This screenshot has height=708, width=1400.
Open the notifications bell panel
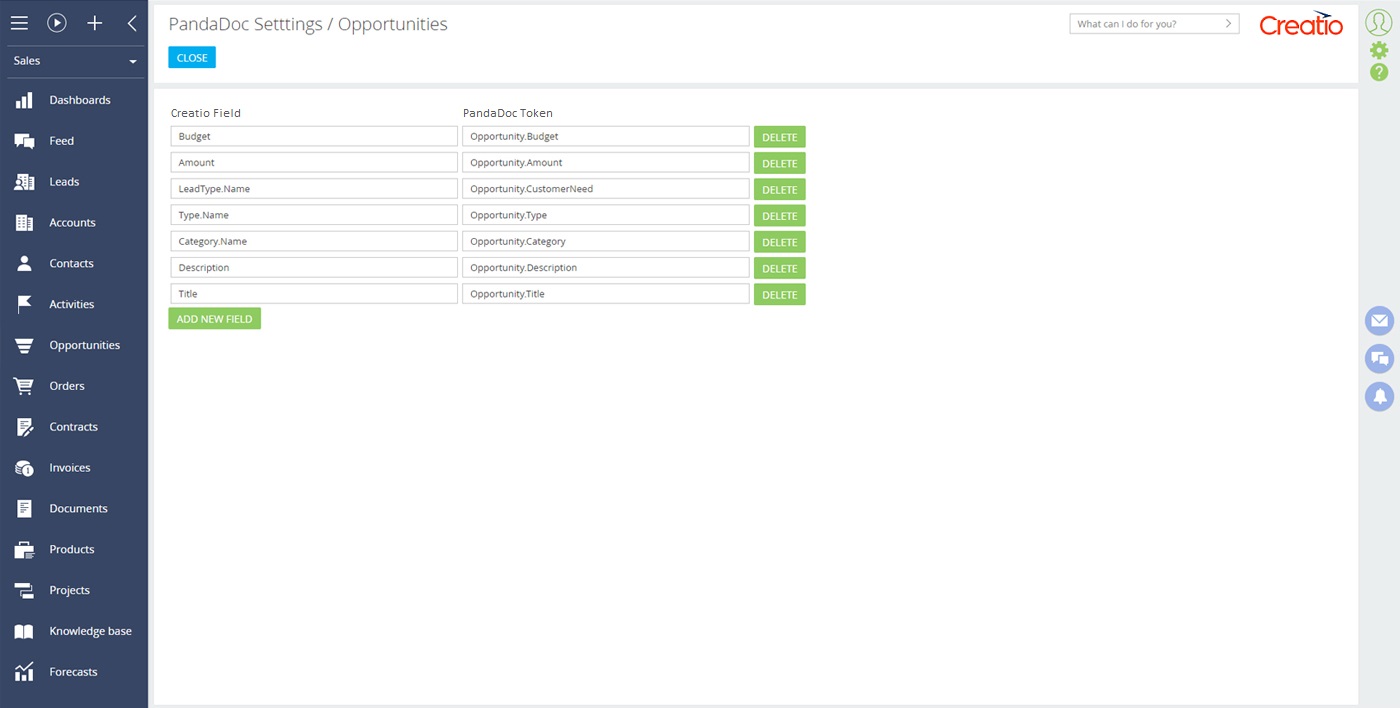(x=1379, y=396)
